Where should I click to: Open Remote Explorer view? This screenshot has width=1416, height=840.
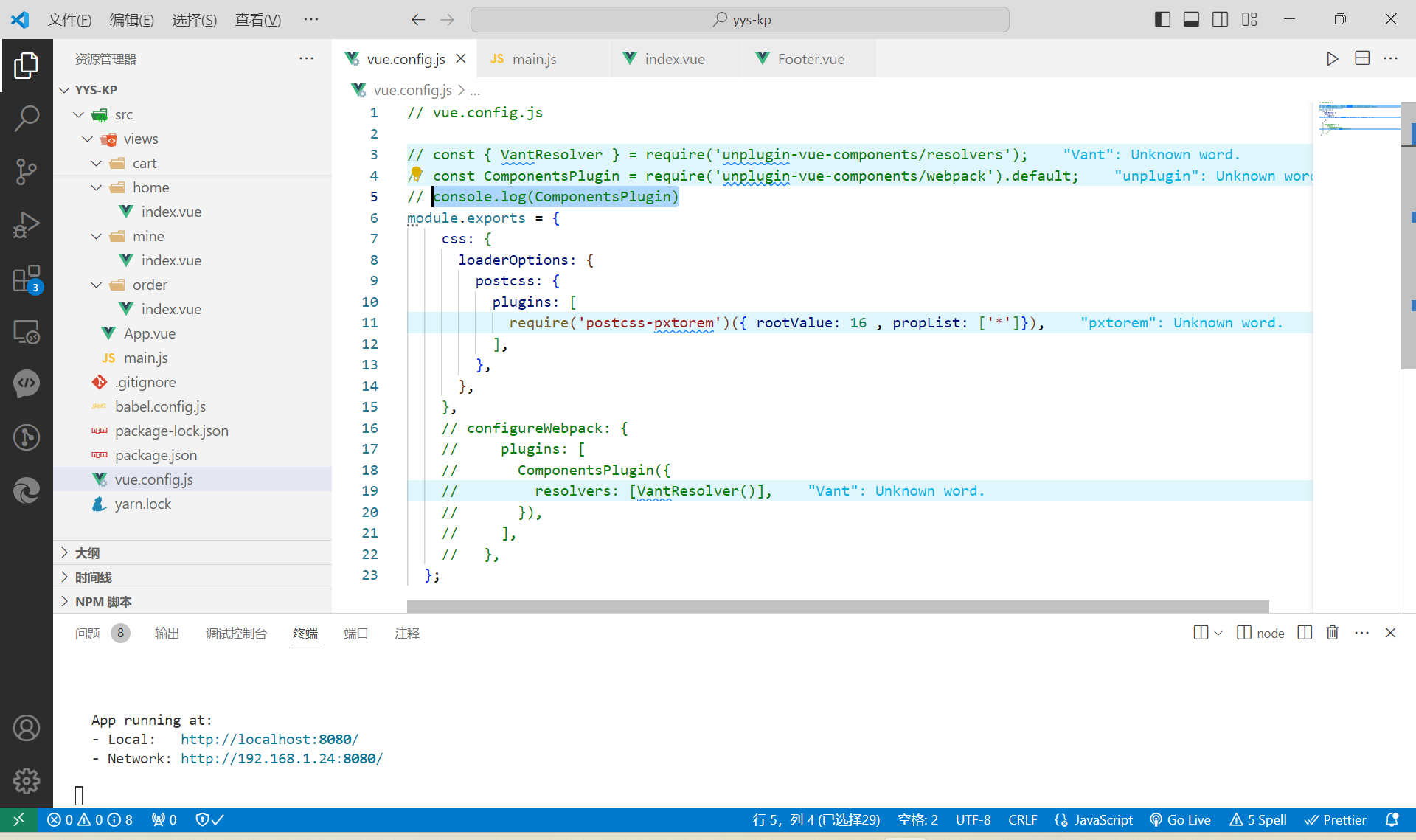pos(27,333)
